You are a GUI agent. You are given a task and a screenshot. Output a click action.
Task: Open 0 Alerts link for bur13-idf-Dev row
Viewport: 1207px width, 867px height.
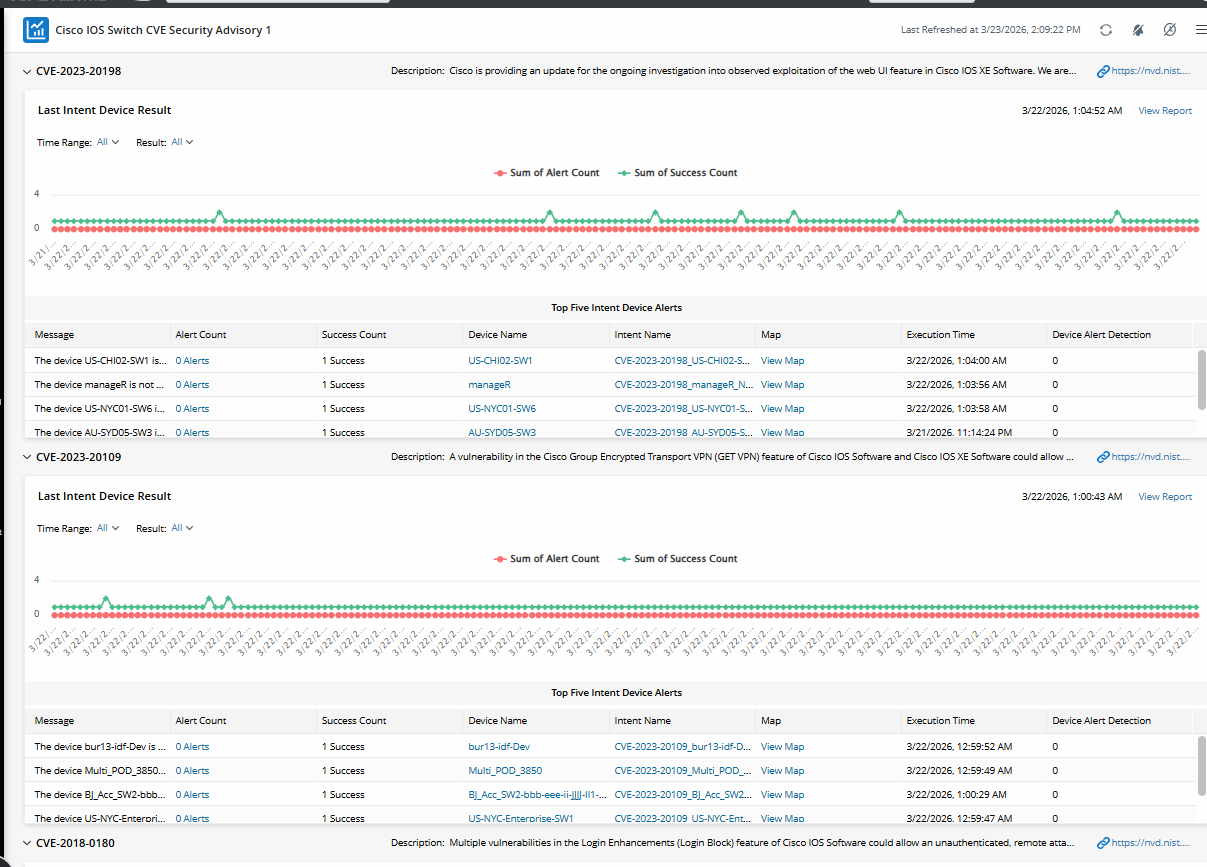pyautogui.click(x=192, y=747)
